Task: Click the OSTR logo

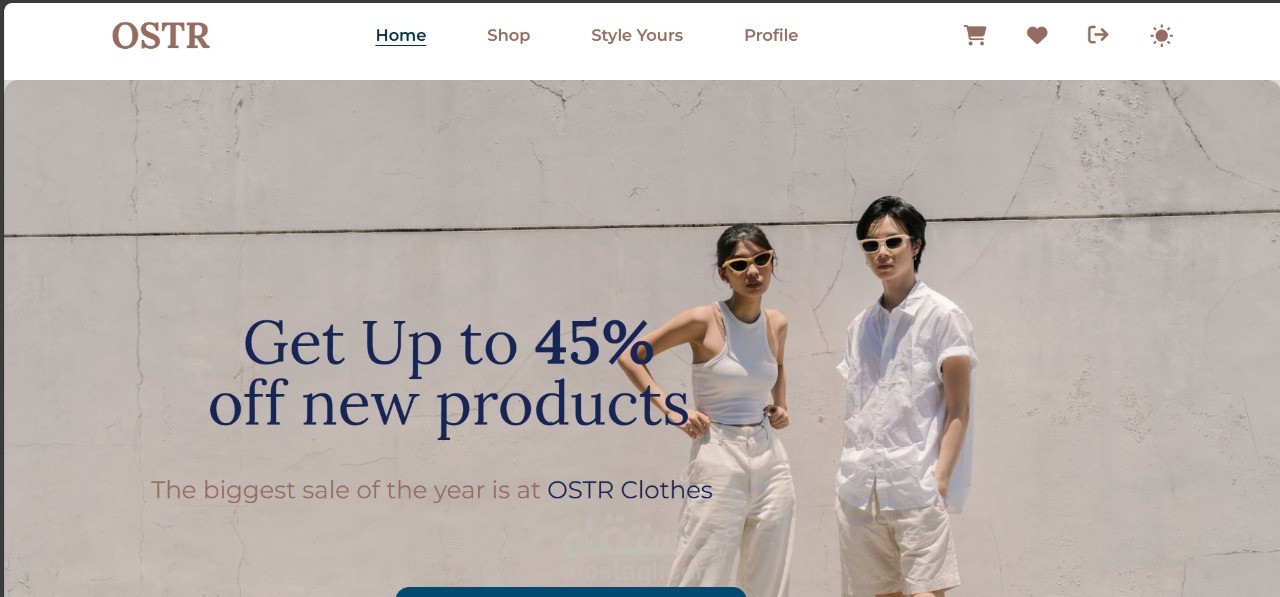Action: coord(161,36)
